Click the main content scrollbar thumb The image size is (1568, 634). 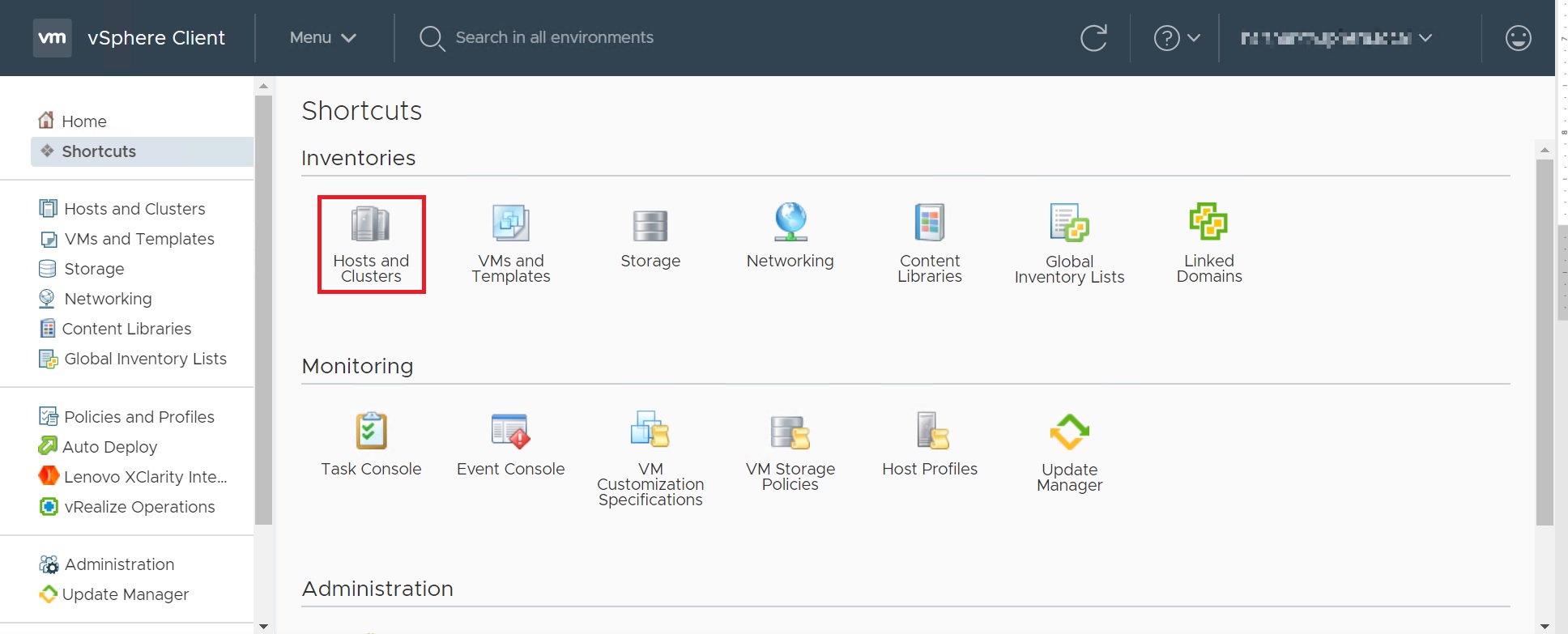(x=1545, y=343)
